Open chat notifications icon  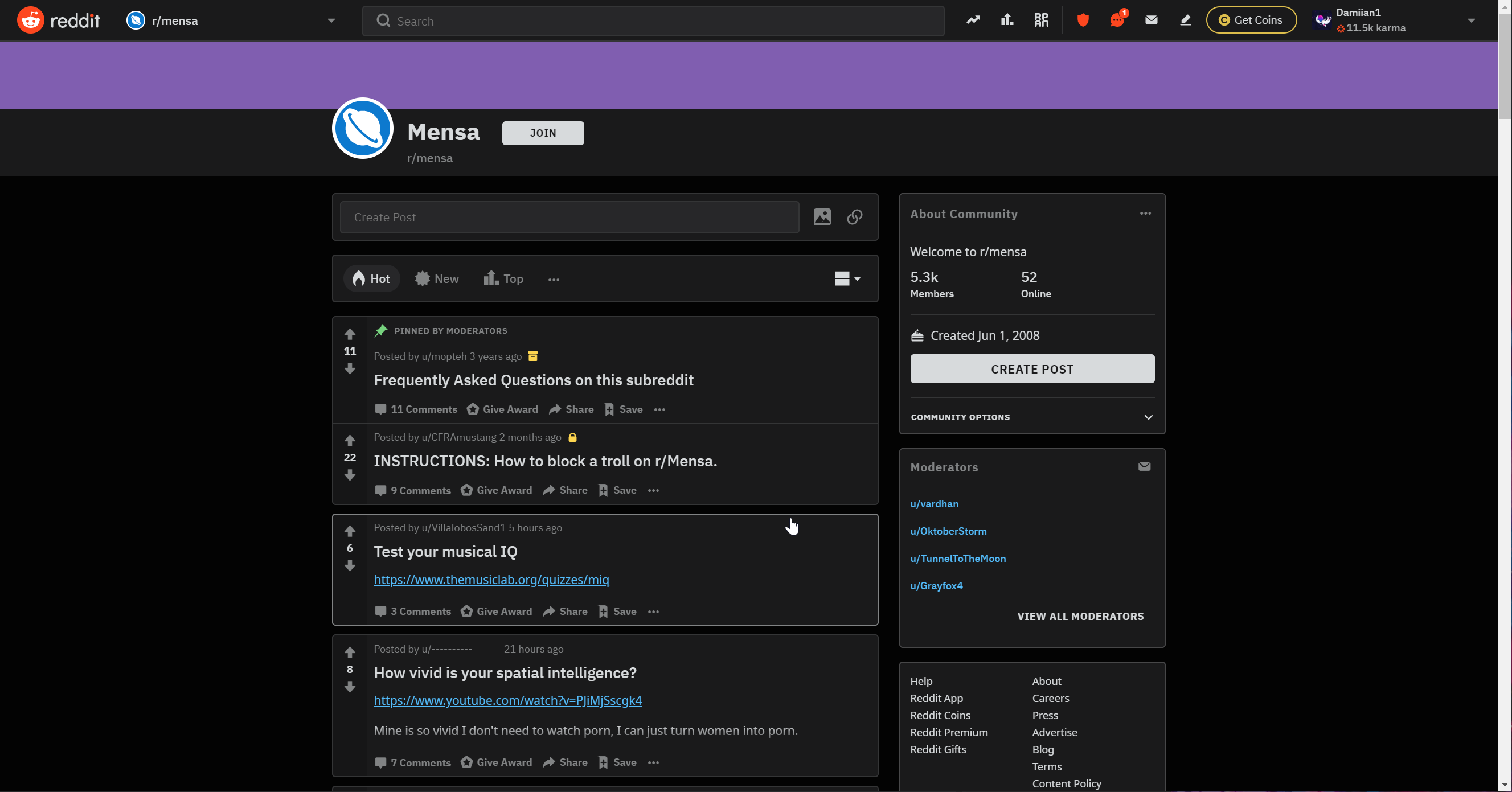click(1117, 20)
